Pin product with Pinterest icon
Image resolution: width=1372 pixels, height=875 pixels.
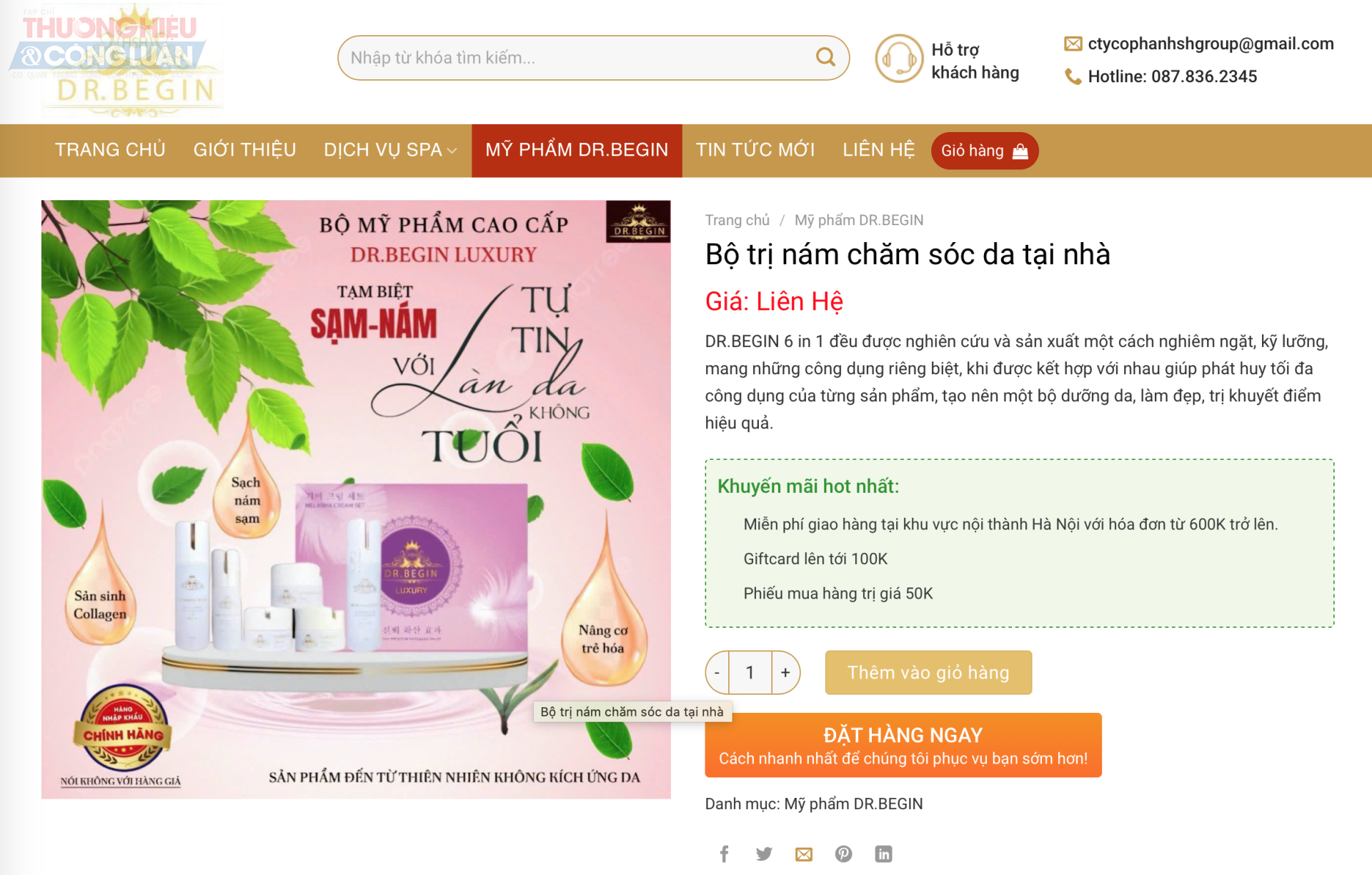[844, 854]
